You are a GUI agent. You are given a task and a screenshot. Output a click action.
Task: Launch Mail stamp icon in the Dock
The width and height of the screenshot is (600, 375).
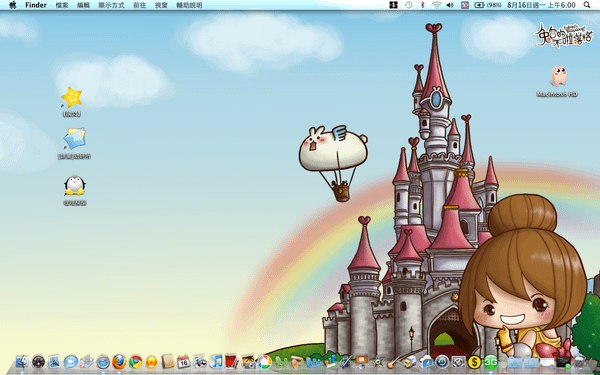[x=55, y=361]
